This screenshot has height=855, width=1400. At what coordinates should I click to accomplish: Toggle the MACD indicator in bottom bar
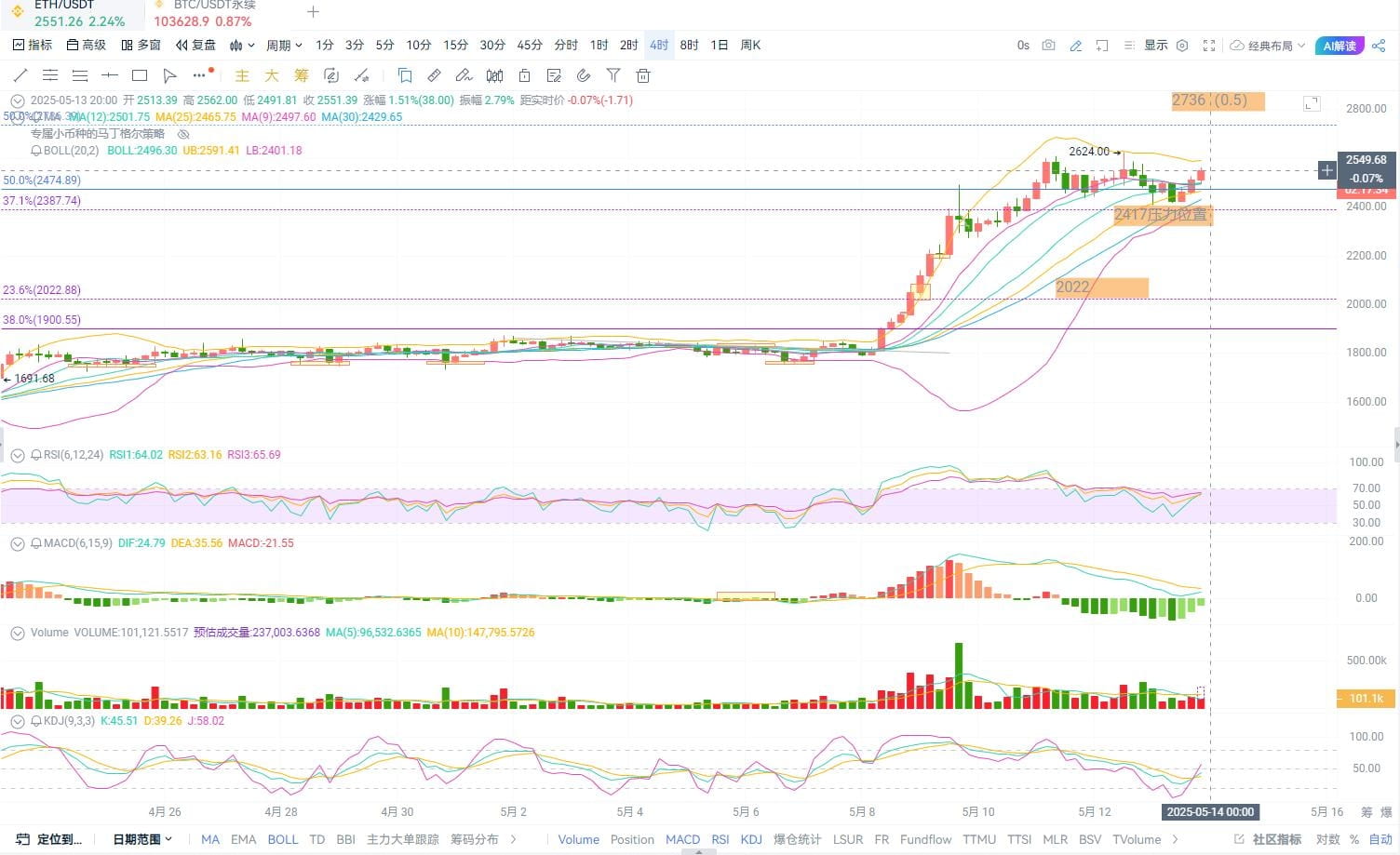point(682,839)
